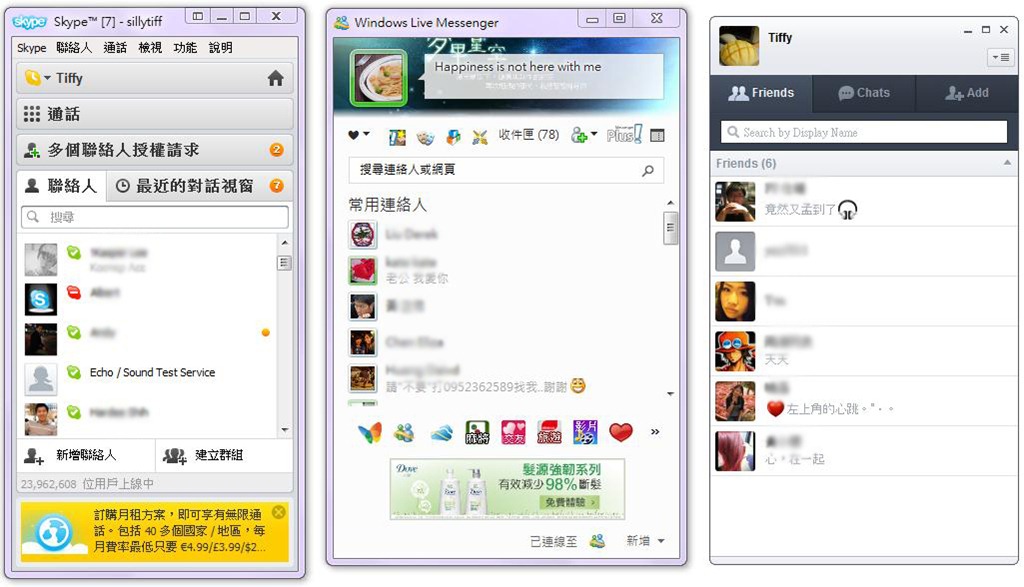Switch to the Chats tab in LINE
This screenshot has width=1024, height=587.
[864, 93]
